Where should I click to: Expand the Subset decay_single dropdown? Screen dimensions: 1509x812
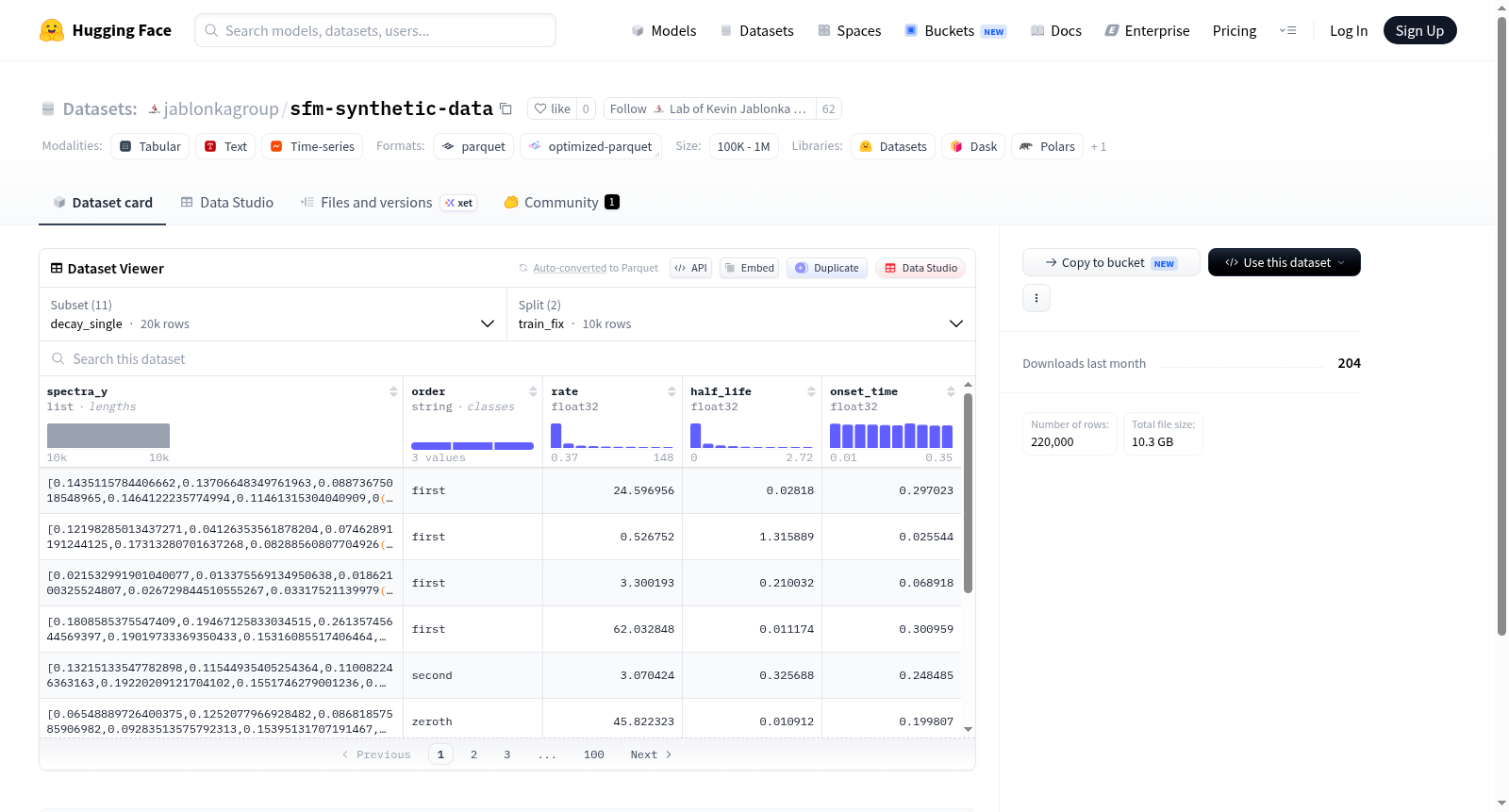pos(274,314)
